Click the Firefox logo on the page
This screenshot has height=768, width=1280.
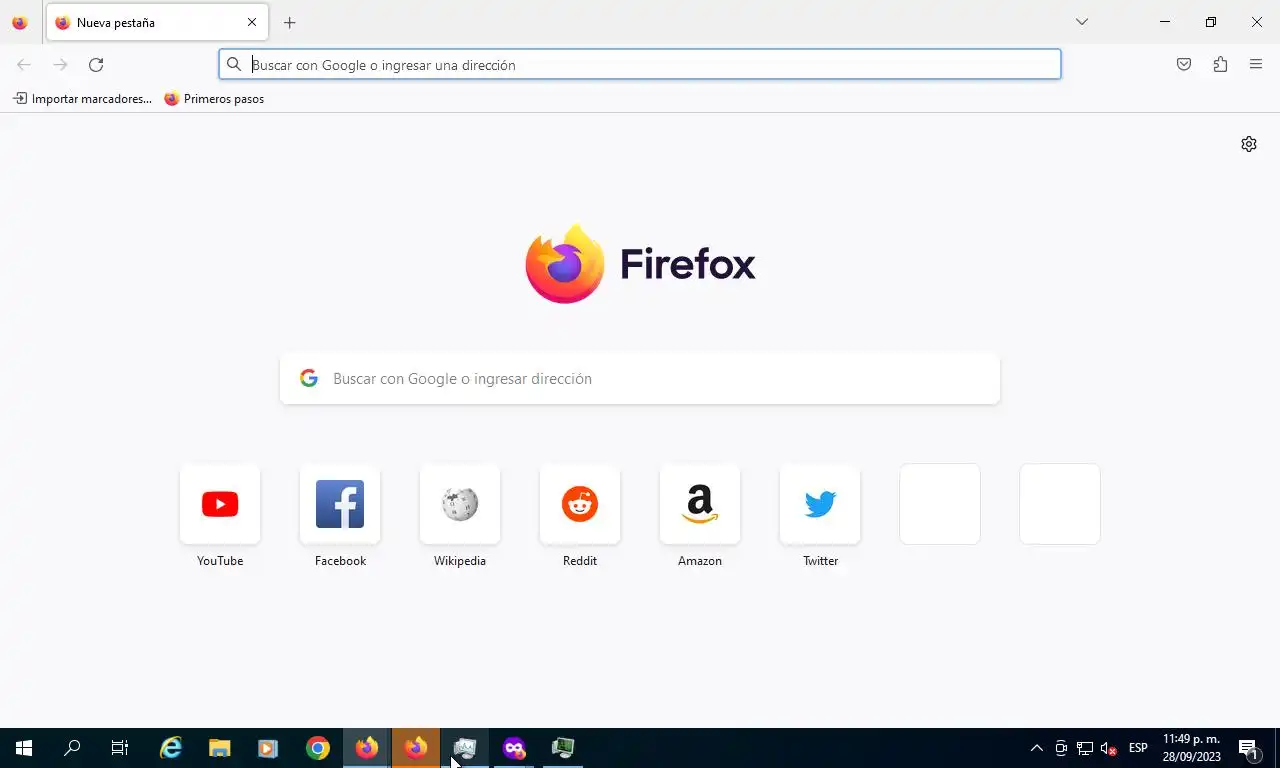(640, 264)
